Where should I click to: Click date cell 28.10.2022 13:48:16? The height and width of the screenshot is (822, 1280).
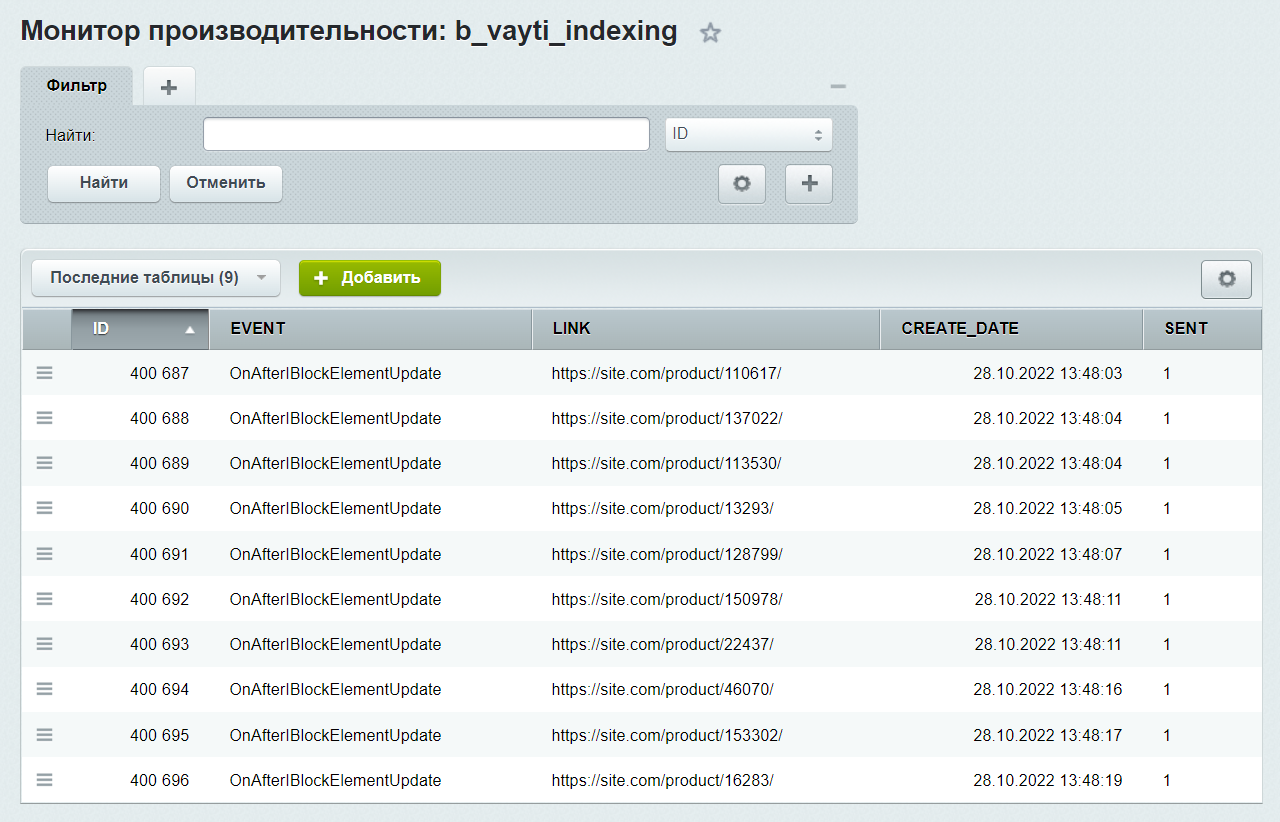coord(1048,689)
